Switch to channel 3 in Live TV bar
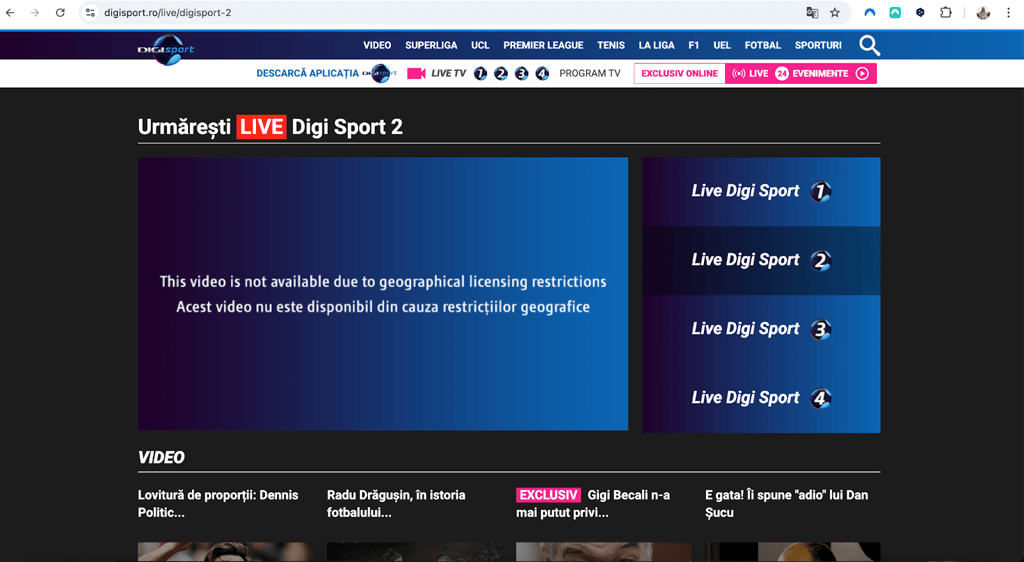Screen dimensions: 1024x562 pyautogui.click(x=521, y=74)
